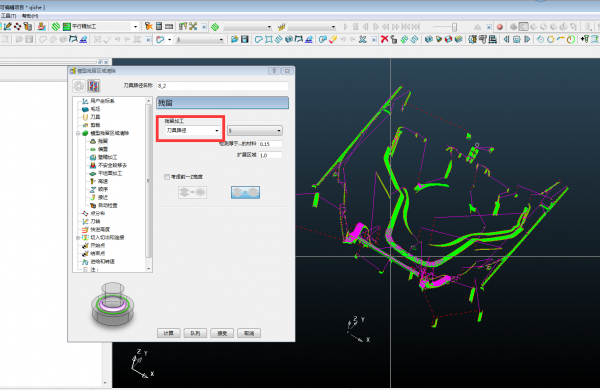Image resolution: width=600 pixels, height=390 pixels.
Task: Click the floppy save icon in second toolbar
Action: tap(245, 39)
